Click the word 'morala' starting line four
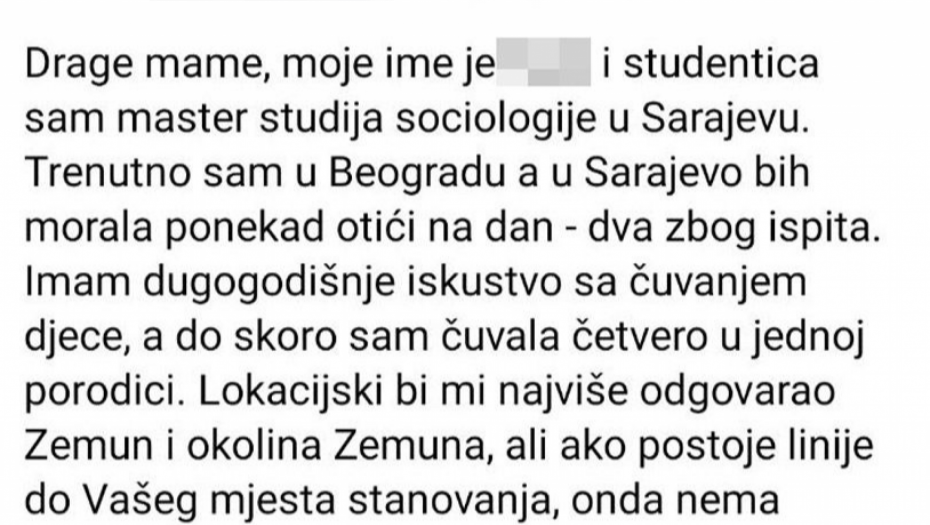 [x=89, y=227]
